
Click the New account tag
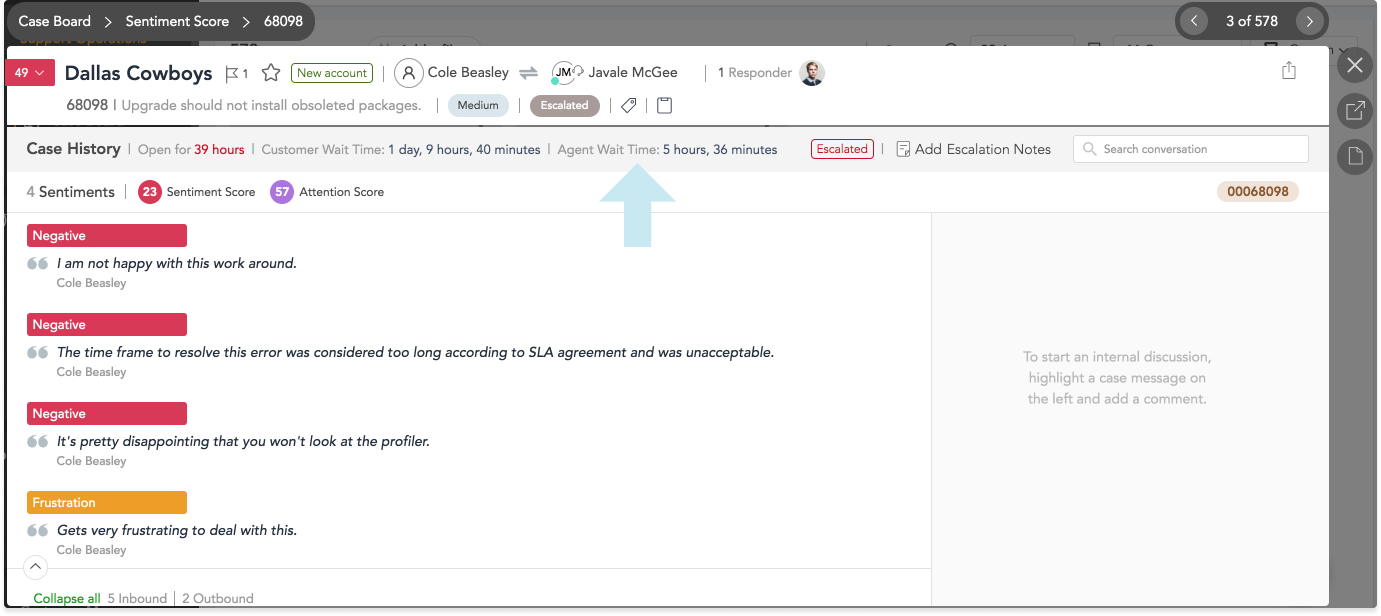coord(332,73)
